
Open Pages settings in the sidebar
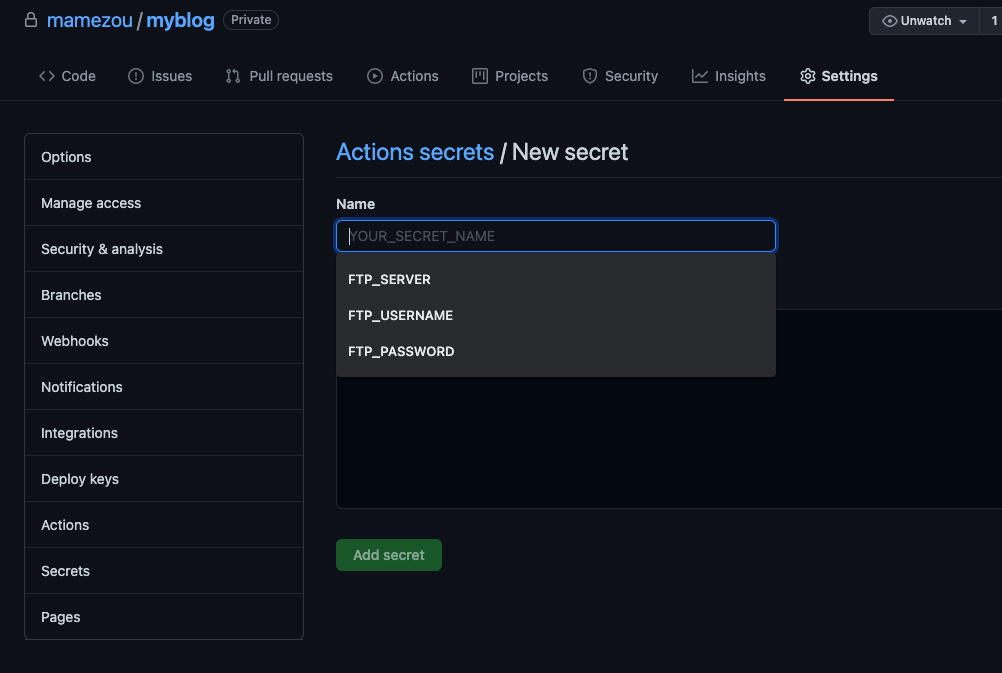[164, 617]
